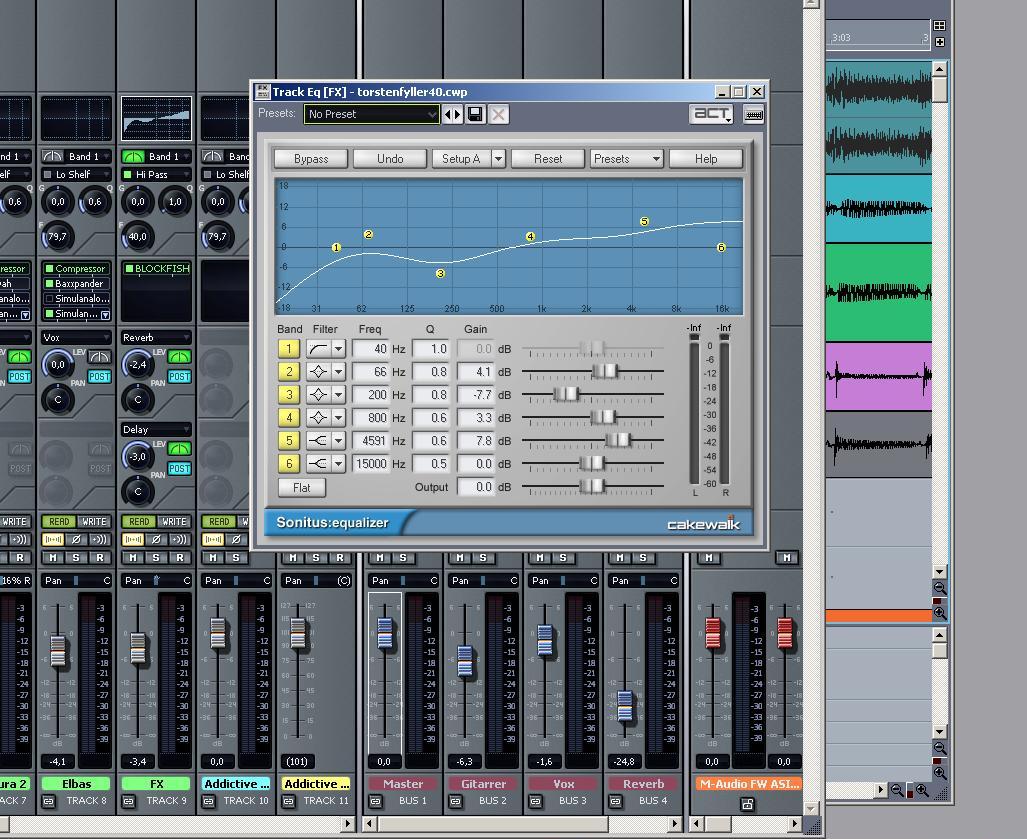Click the peak filter shape icon for band 2
This screenshot has height=839, width=1027.
pyautogui.click(x=318, y=372)
